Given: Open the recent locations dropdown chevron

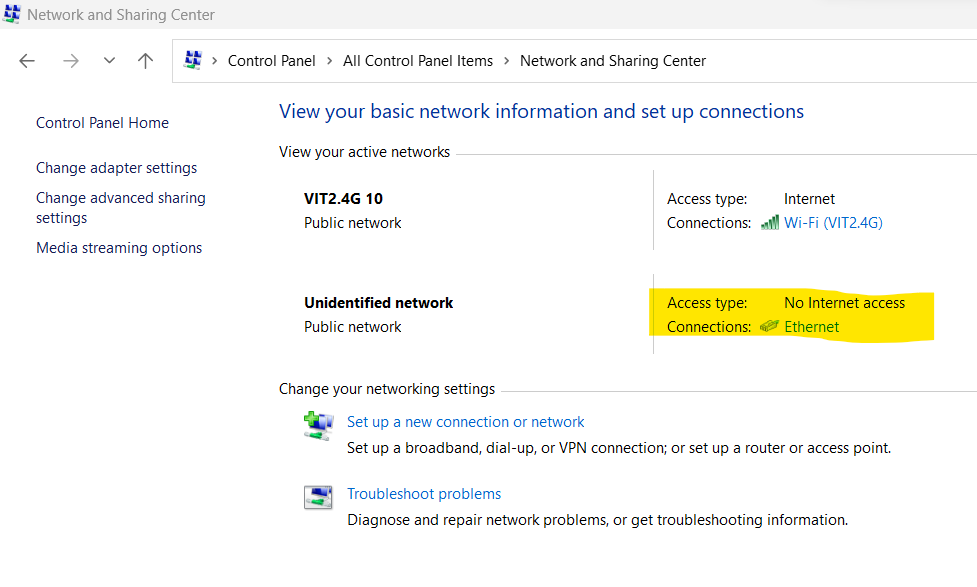Looking at the screenshot, I should click(x=108, y=61).
